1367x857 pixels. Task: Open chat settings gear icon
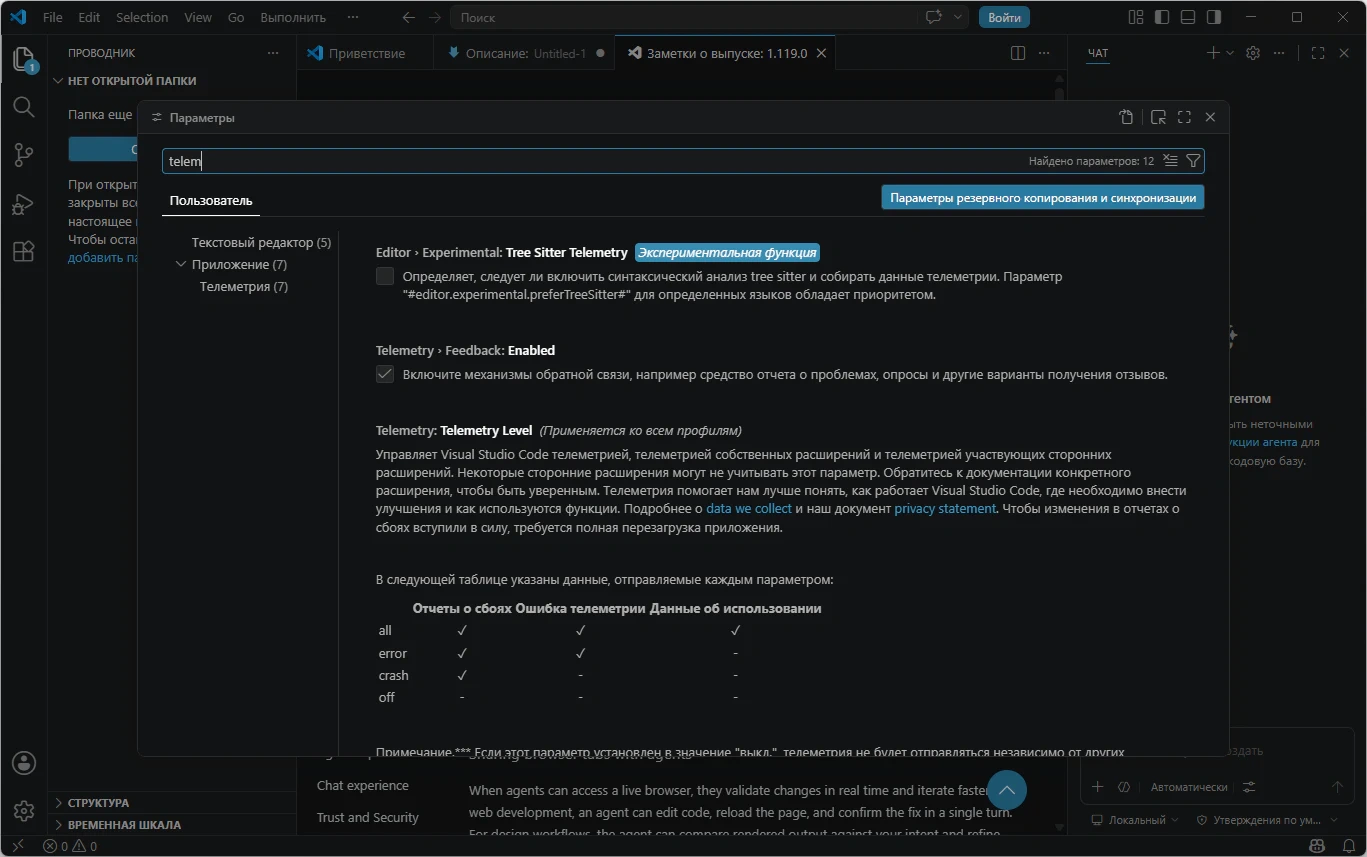1253,53
